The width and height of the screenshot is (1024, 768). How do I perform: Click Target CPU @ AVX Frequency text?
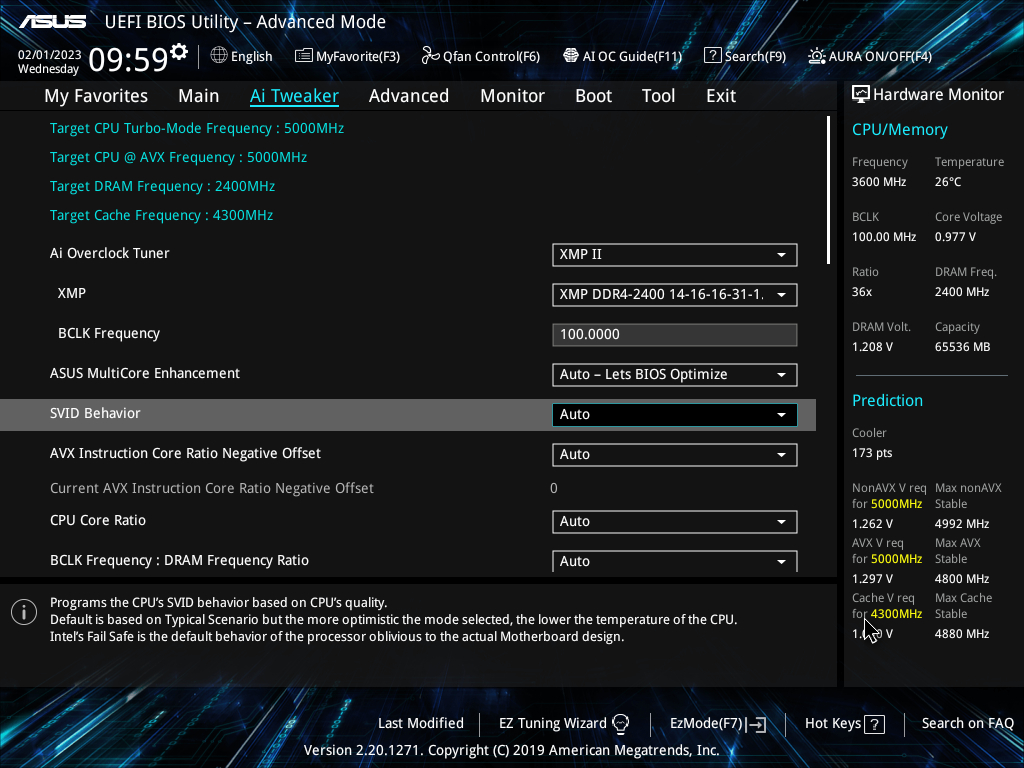[x=178, y=157]
